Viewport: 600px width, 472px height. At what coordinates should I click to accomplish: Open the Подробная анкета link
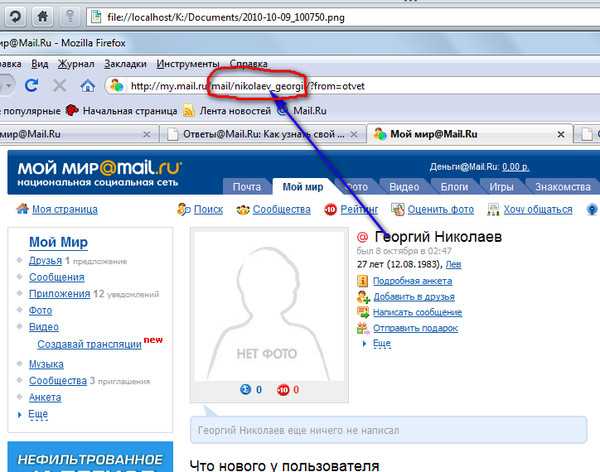pos(412,281)
